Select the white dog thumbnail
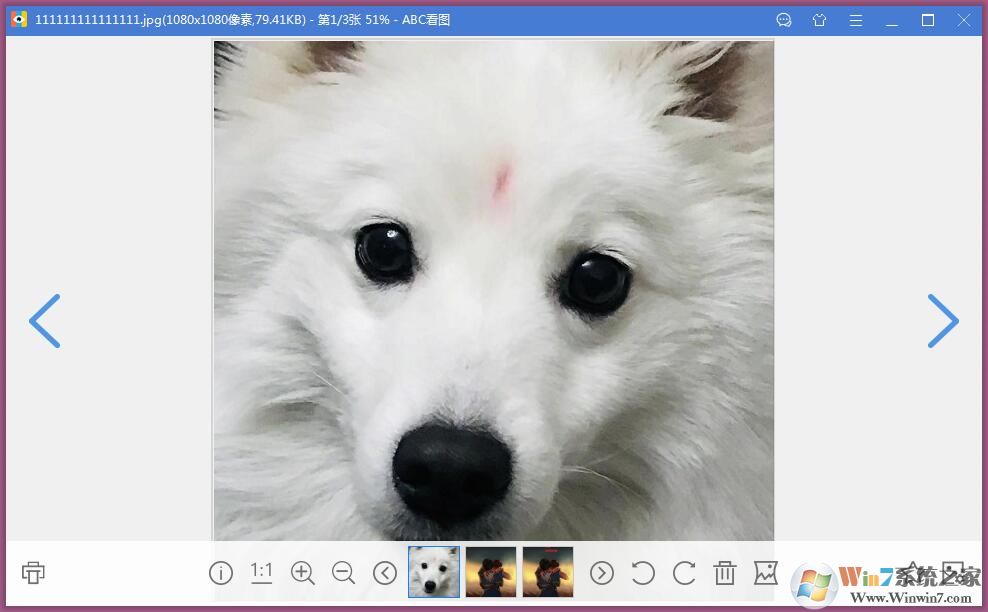988x612 pixels. click(x=434, y=571)
